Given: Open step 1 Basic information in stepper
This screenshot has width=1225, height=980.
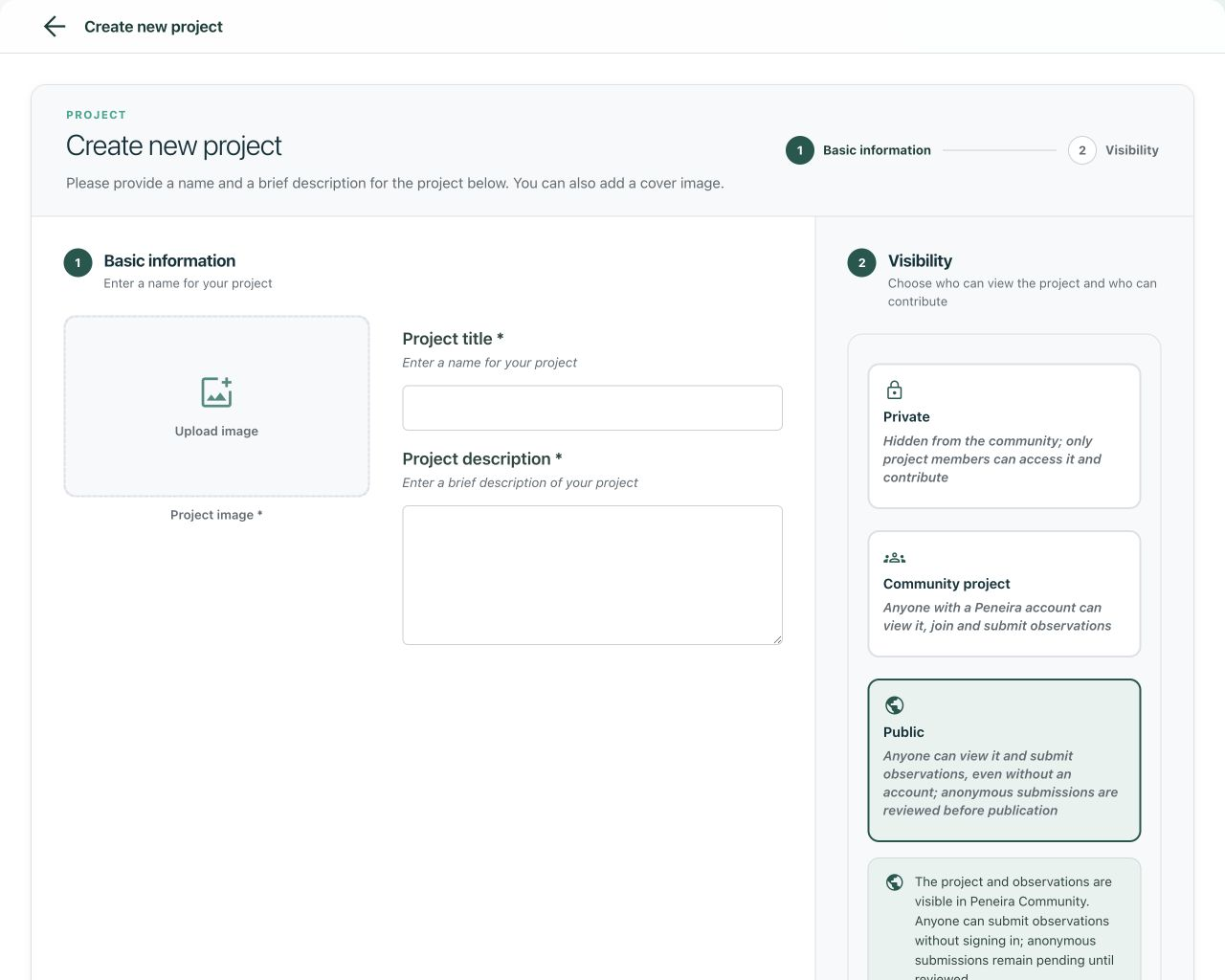Looking at the screenshot, I should tap(858, 150).
